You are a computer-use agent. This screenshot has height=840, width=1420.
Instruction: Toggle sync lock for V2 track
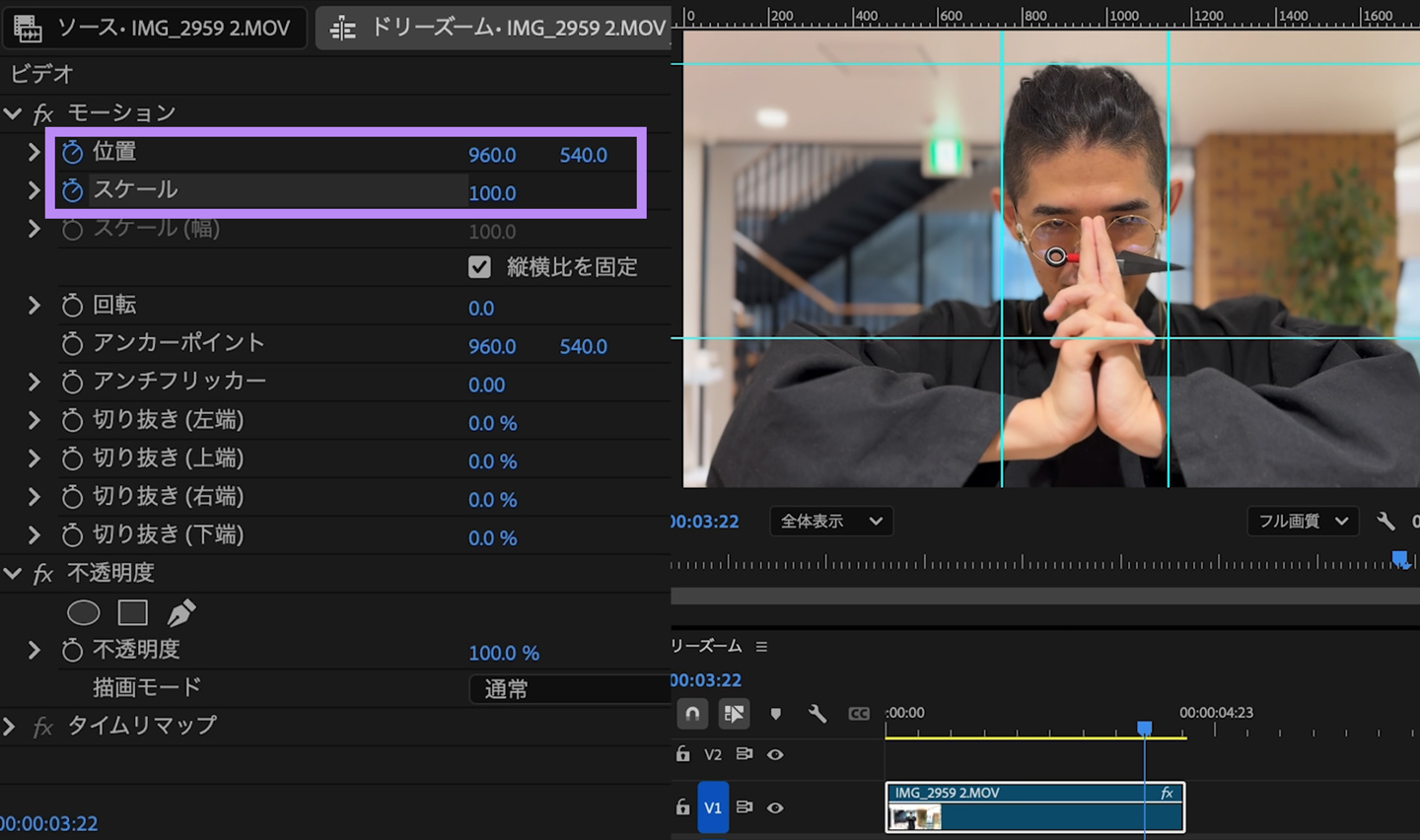point(745,754)
